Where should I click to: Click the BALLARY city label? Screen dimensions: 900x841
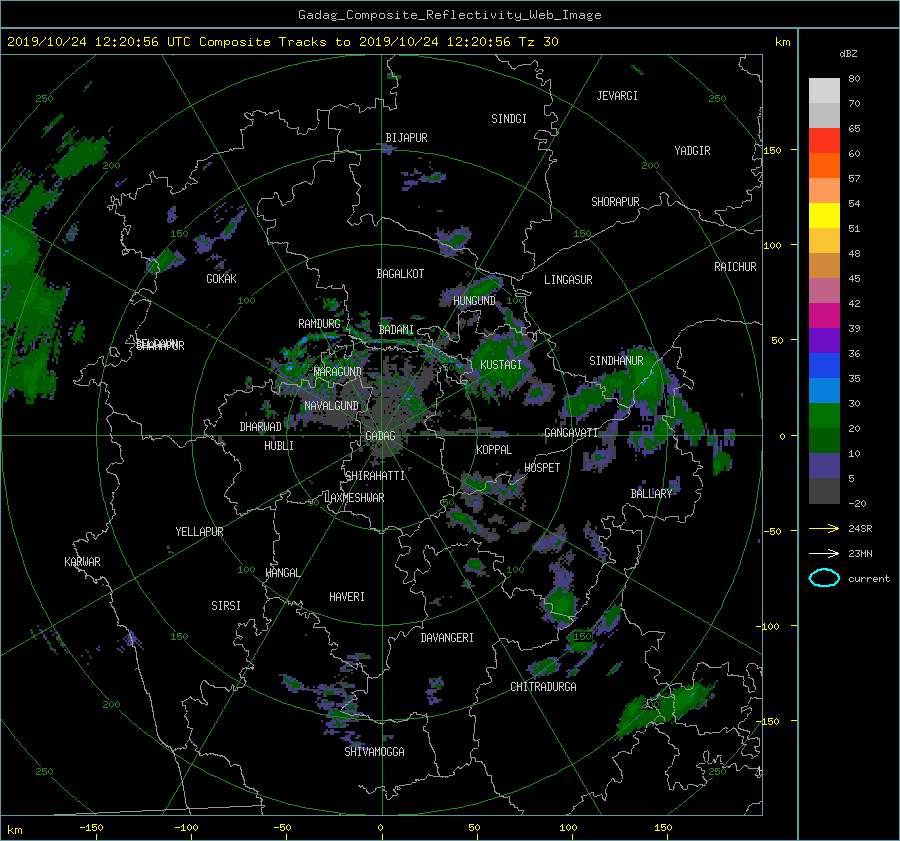pos(651,494)
